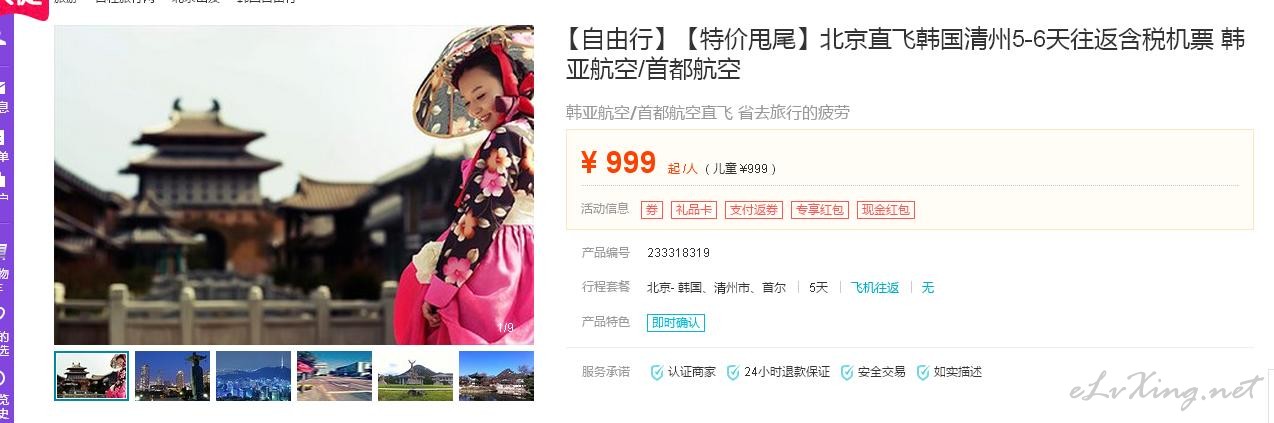The image size is (1274, 423).
Task: Open the orders icon in purple sidebar
Action: [3, 137]
